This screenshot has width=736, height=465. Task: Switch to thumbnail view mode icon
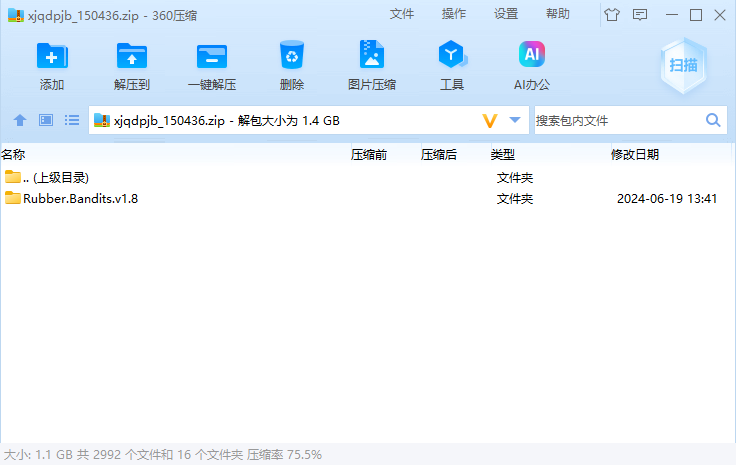[46, 120]
